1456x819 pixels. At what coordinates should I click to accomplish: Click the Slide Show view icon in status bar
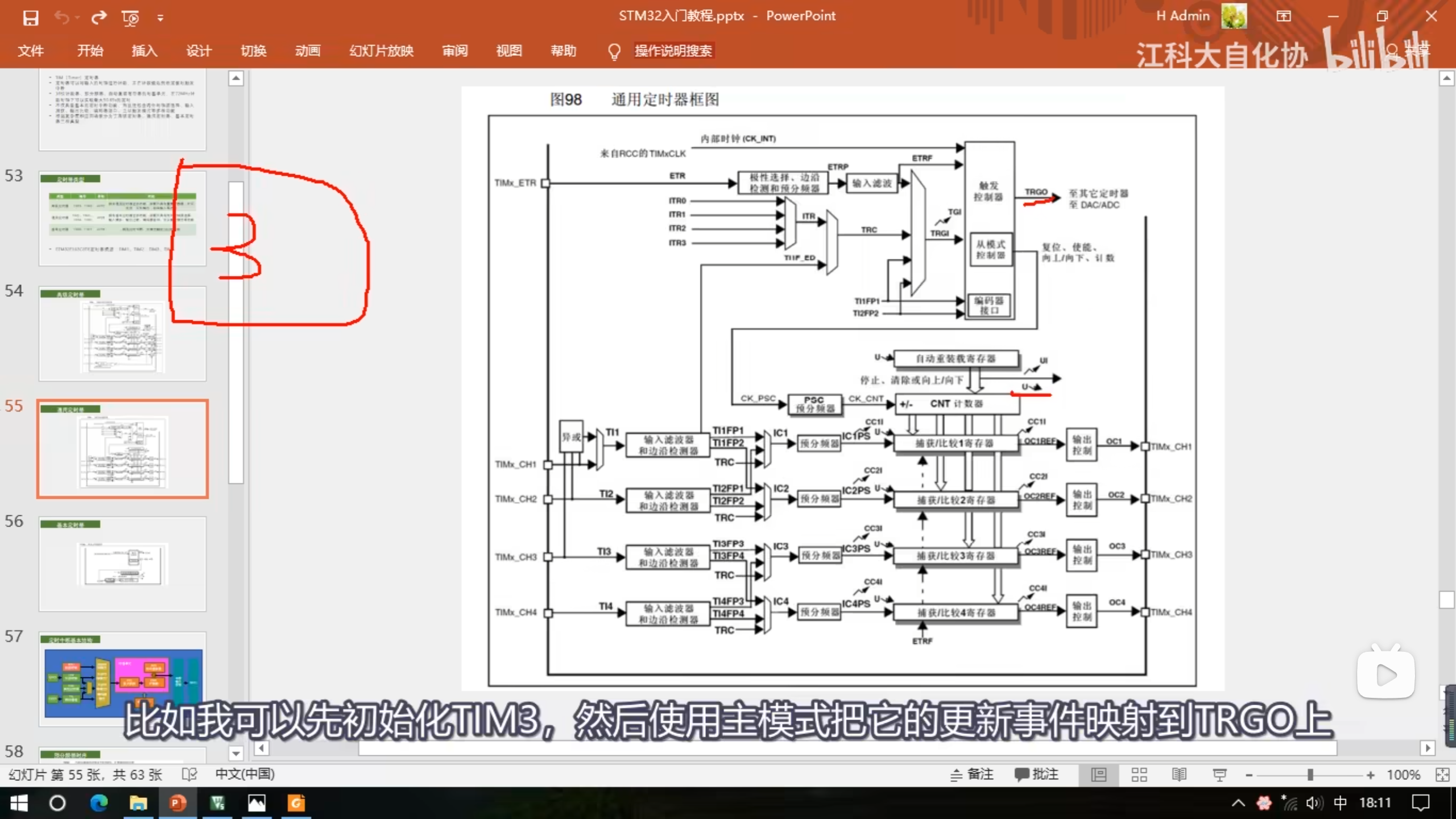tap(1219, 774)
